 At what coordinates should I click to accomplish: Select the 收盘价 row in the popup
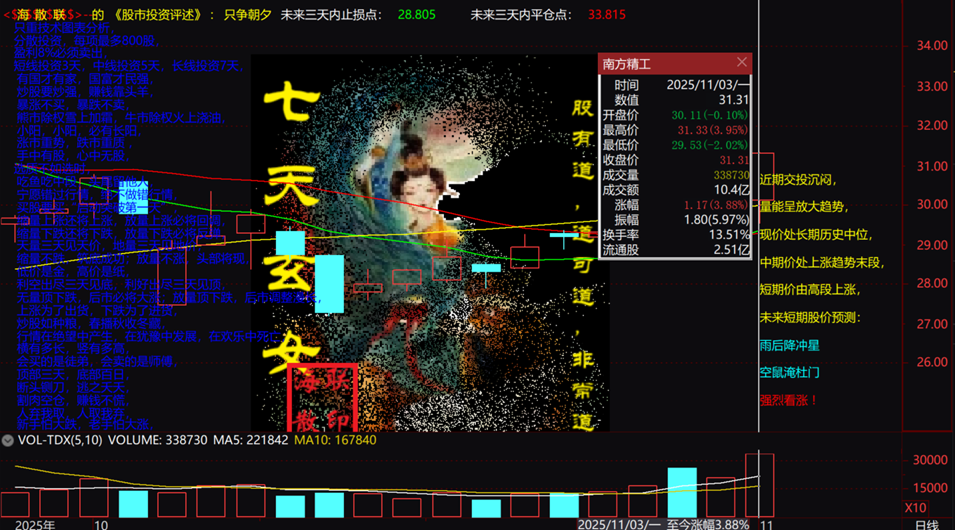pos(675,160)
